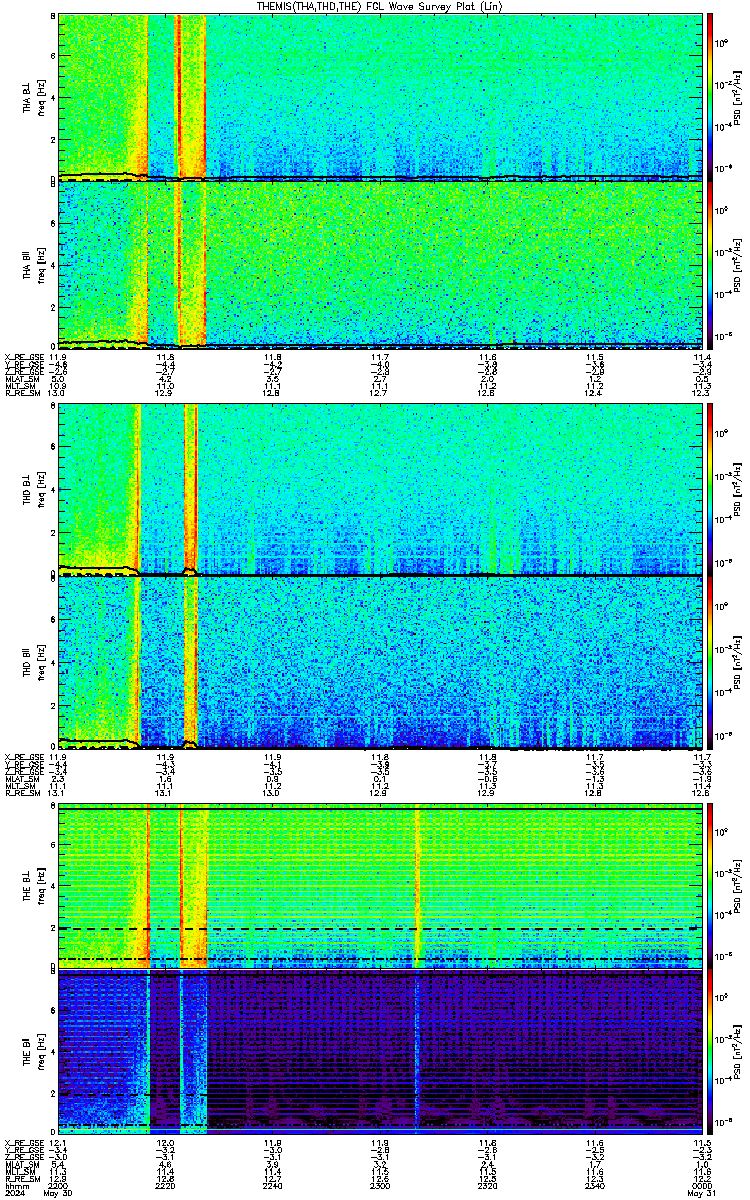750x1200 pixels.
Task: Select the dark purple THE B-parallel spectrogram panel
Action: click(x=379, y=1050)
